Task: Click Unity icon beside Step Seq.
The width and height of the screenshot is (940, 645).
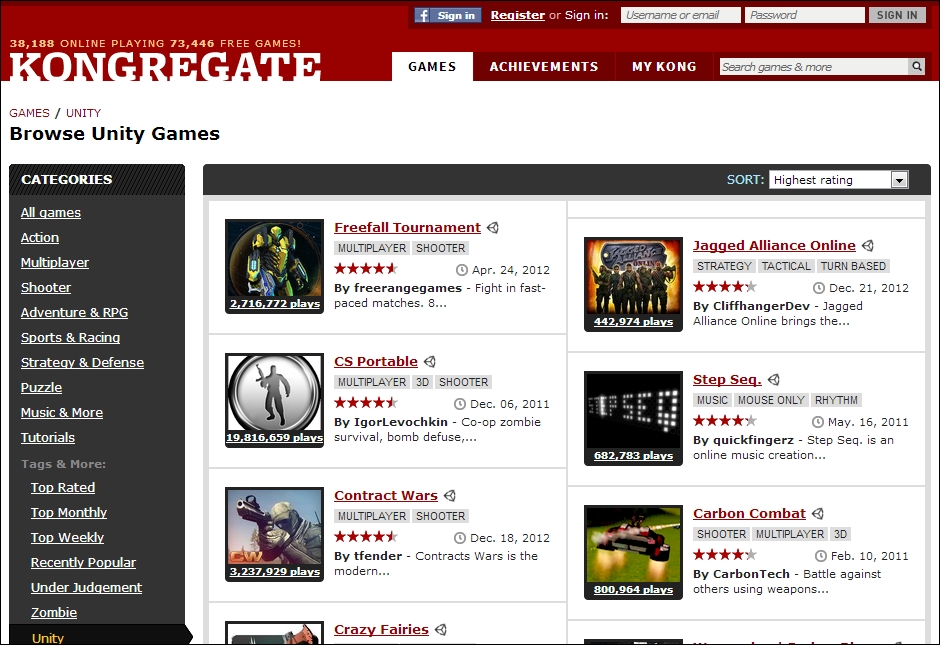Action: click(774, 380)
